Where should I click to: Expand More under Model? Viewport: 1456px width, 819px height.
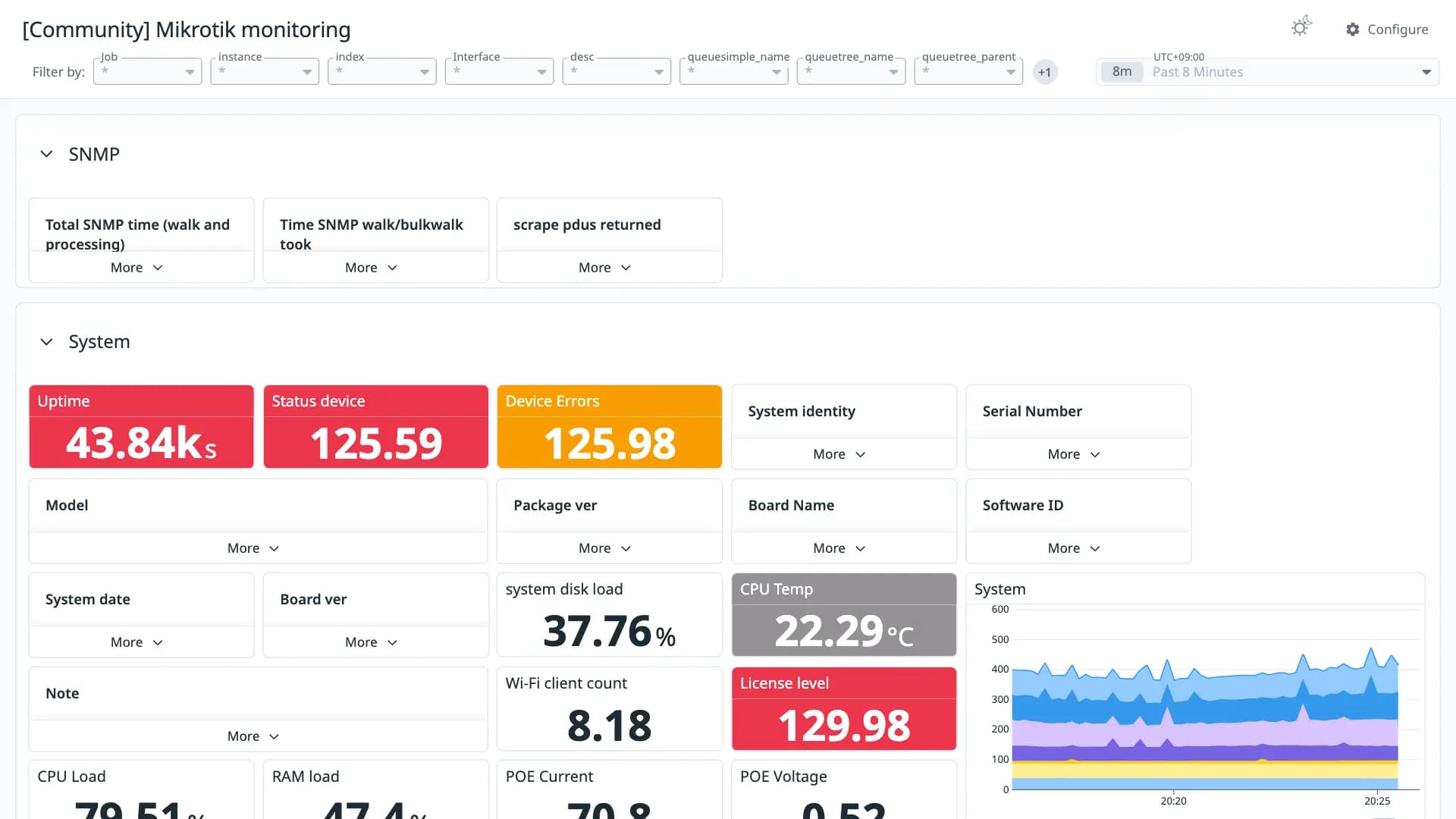coord(253,548)
